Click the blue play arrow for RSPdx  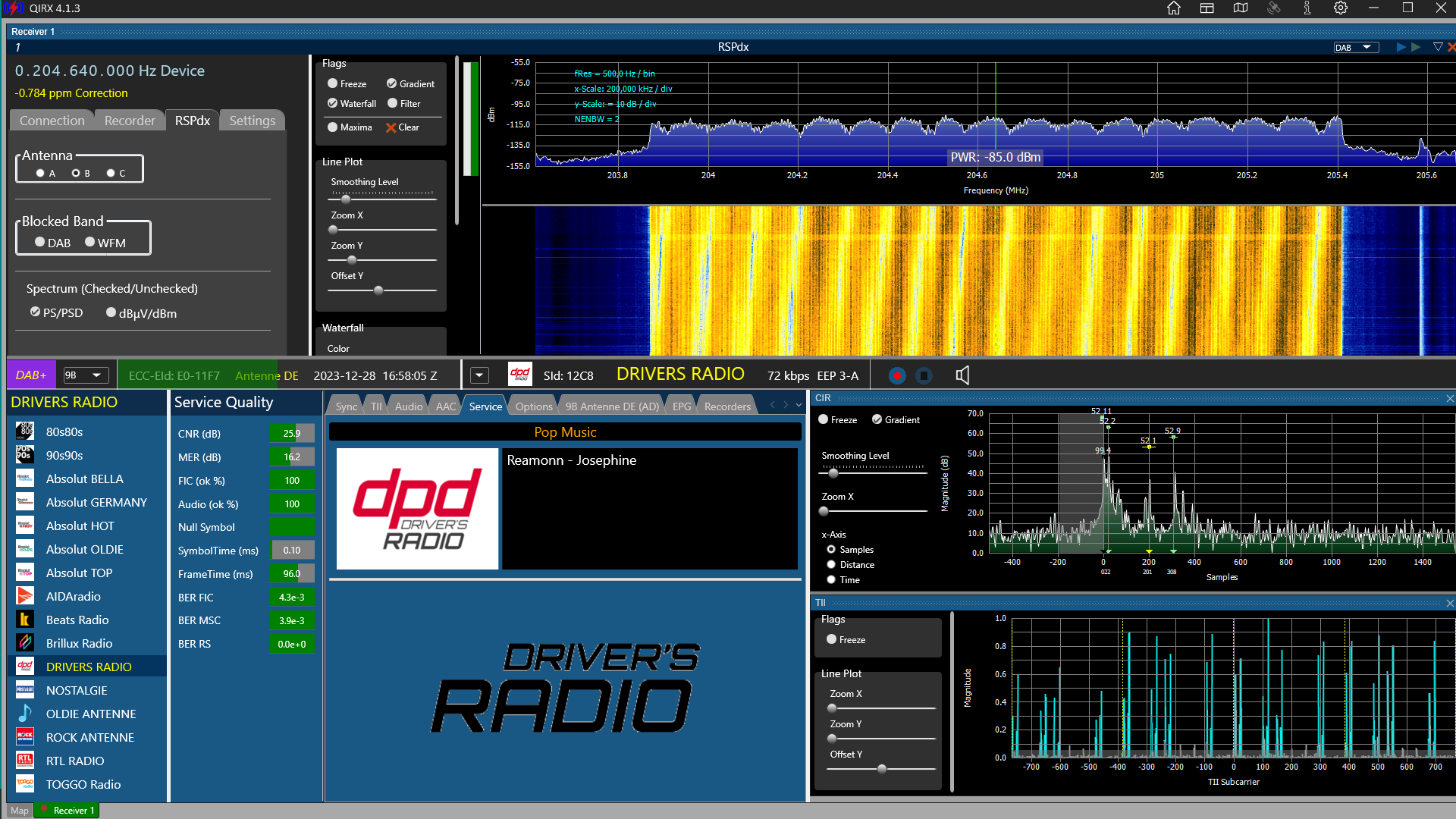[1401, 47]
